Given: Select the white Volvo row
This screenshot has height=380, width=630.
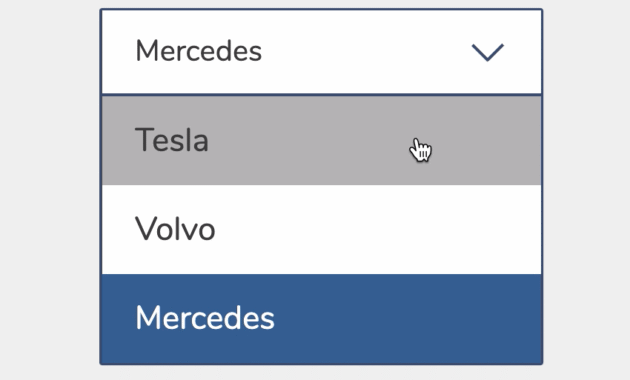Looking at the screenshot, I should [x=321, y=229].
